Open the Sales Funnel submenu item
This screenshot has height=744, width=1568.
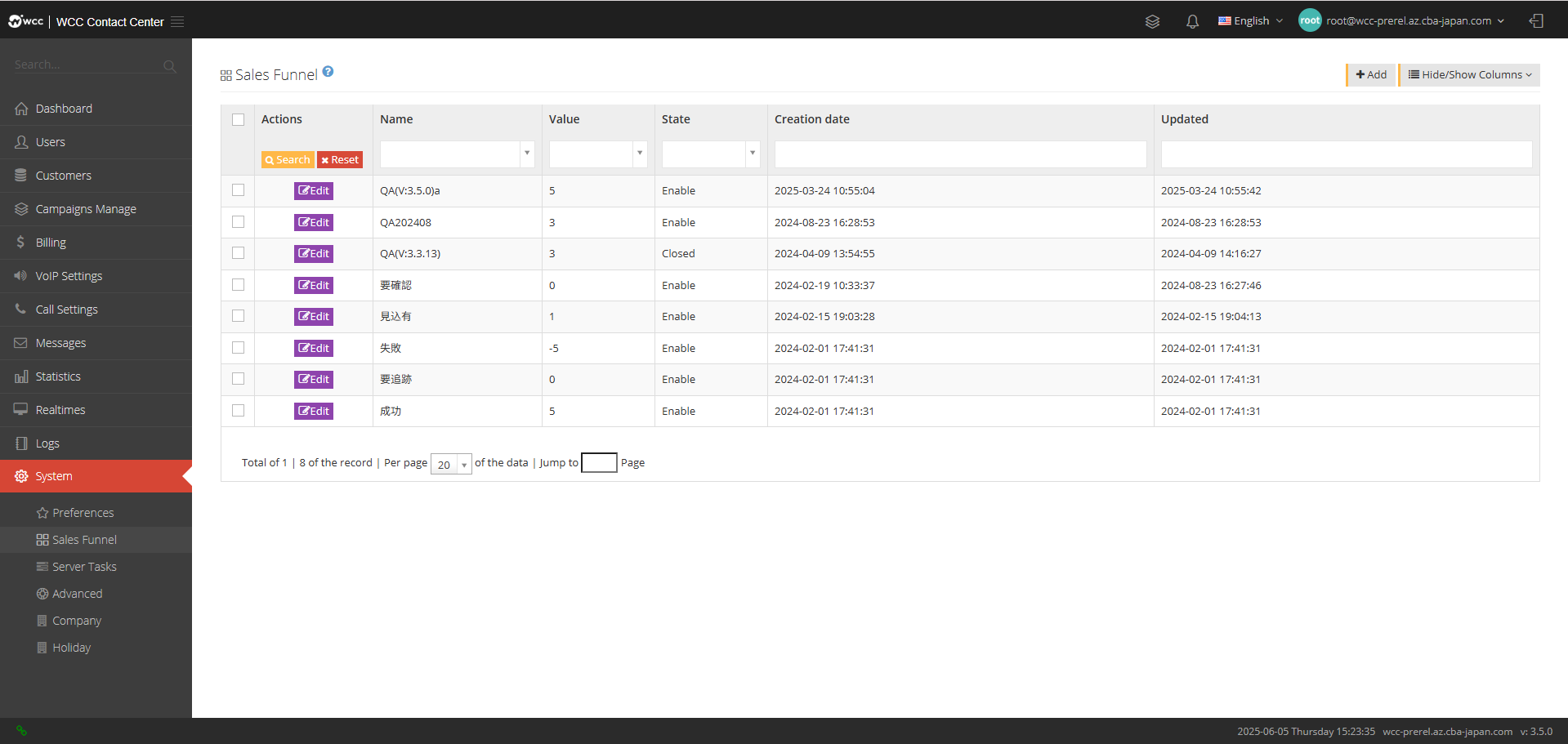[96, 540]
